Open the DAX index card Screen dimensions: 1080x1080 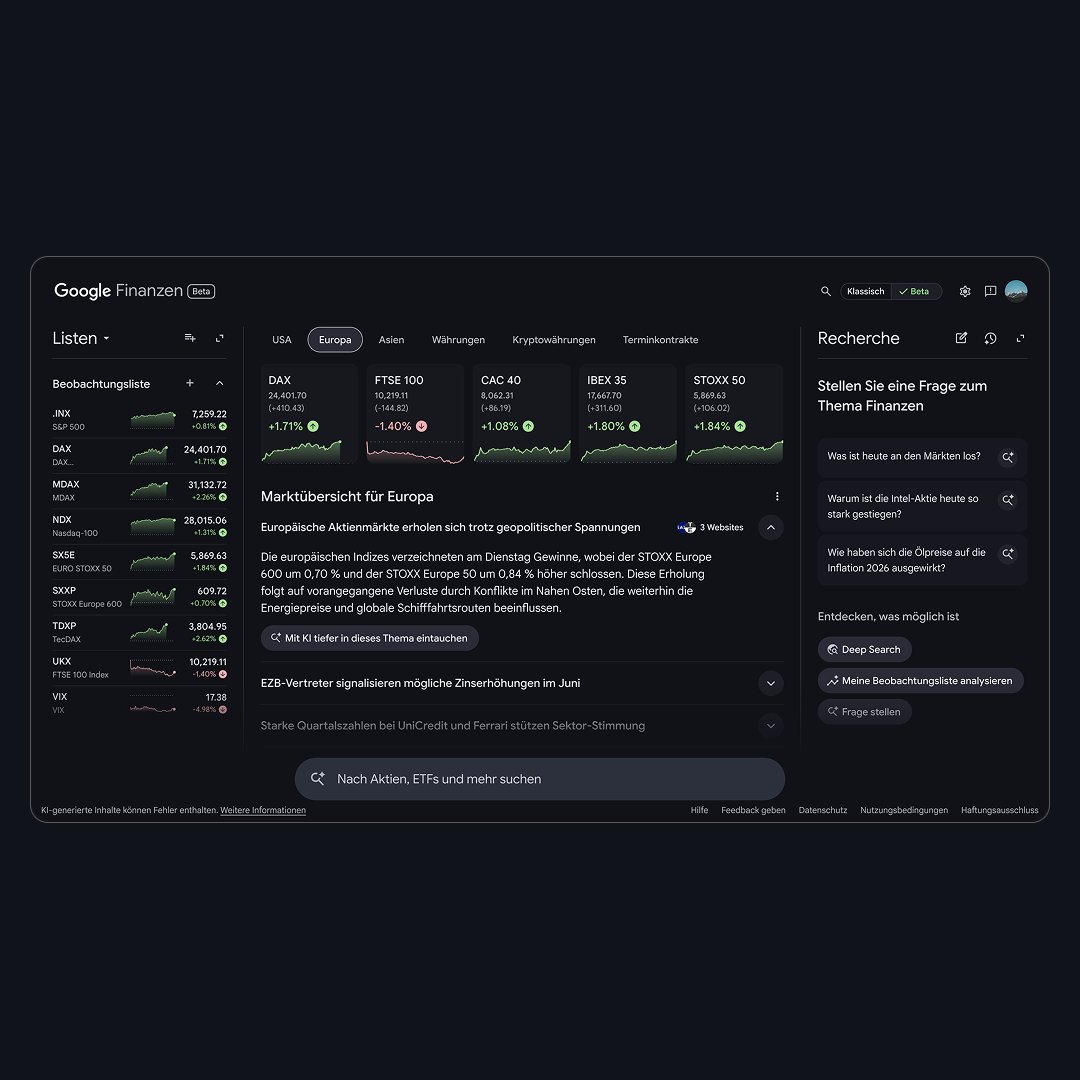pos(309,415)
